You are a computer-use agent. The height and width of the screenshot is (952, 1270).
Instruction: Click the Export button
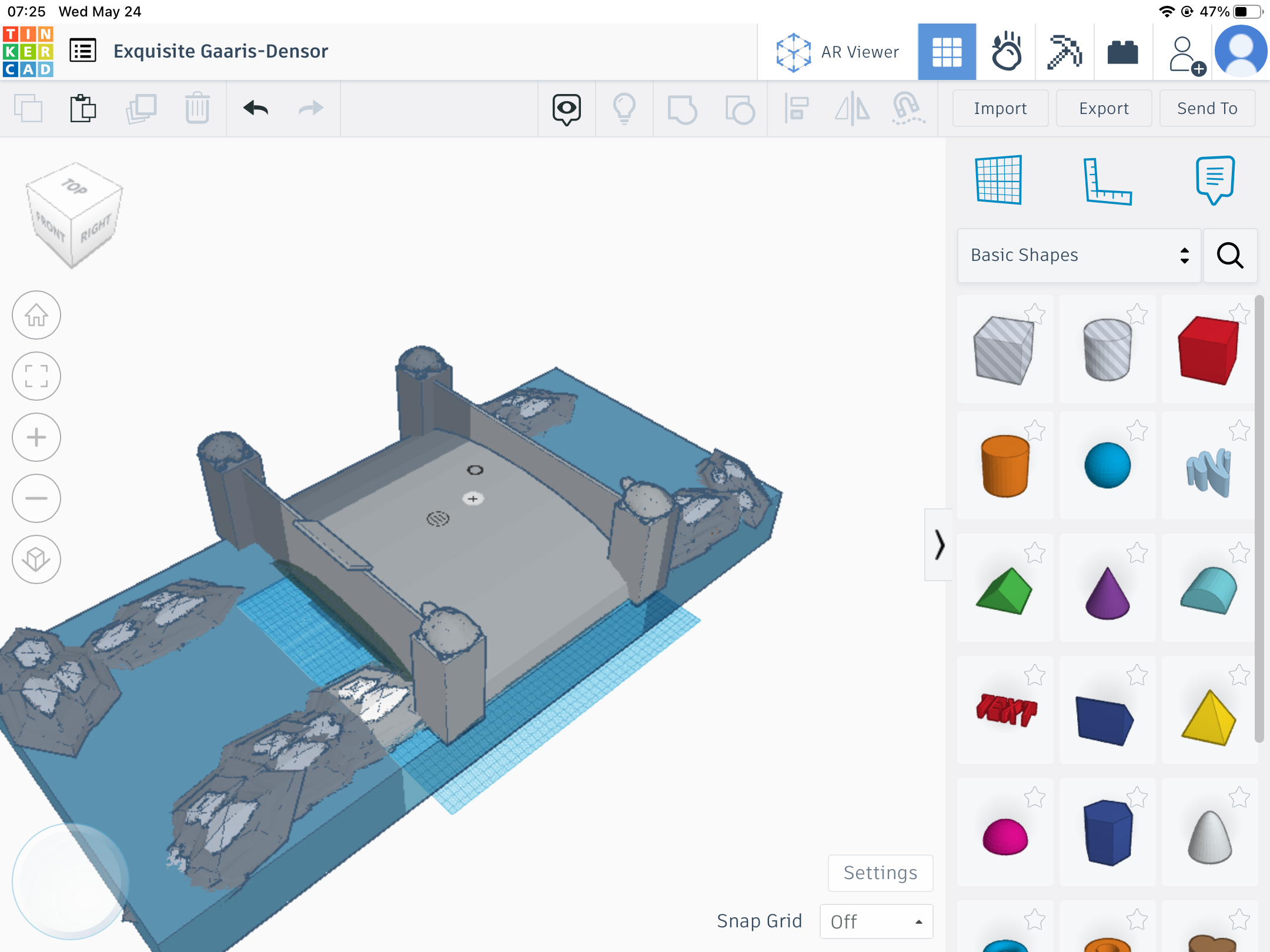coord(1104,108)
